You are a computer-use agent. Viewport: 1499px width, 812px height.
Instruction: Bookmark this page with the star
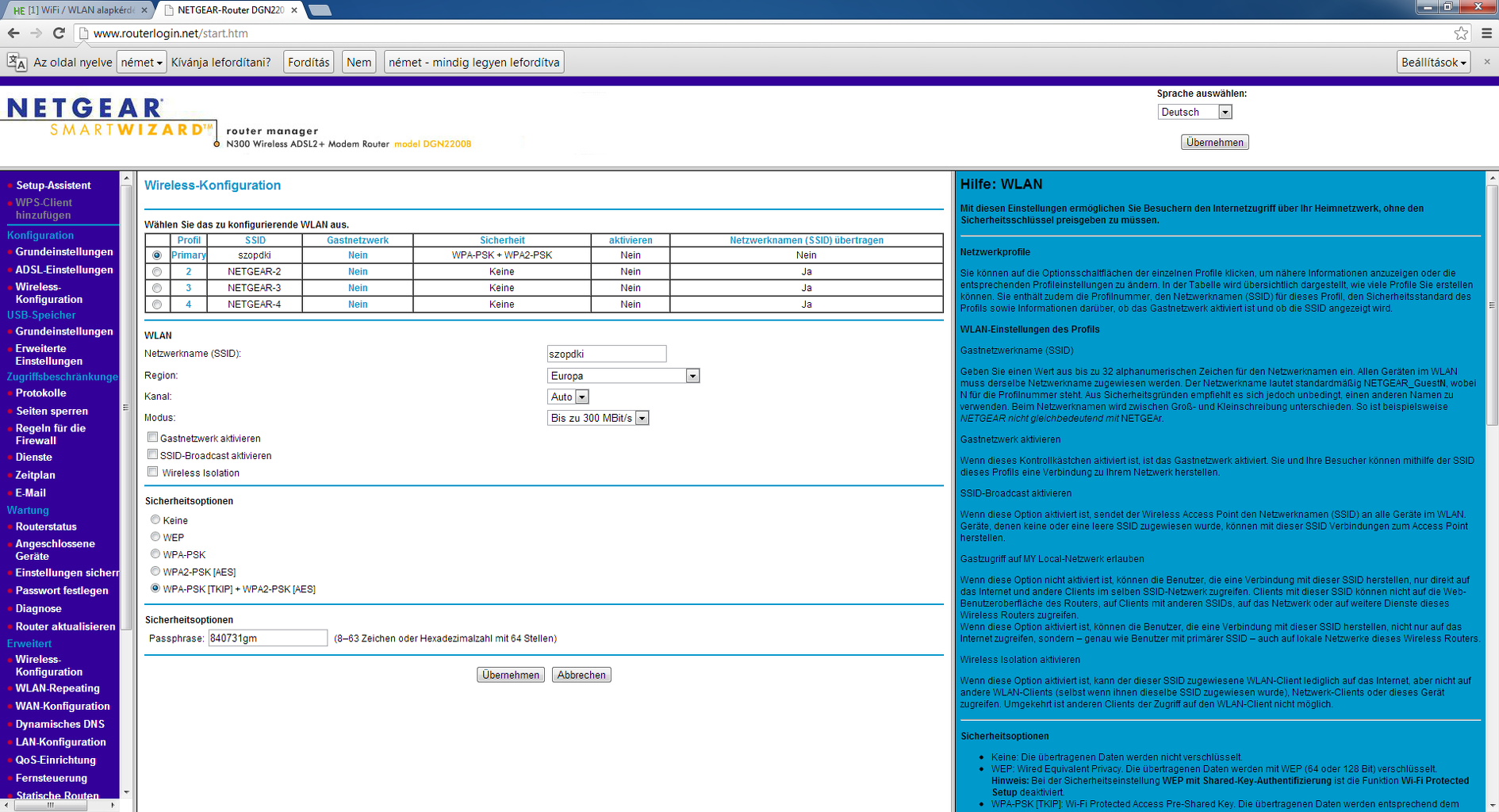click(1461, 33)
